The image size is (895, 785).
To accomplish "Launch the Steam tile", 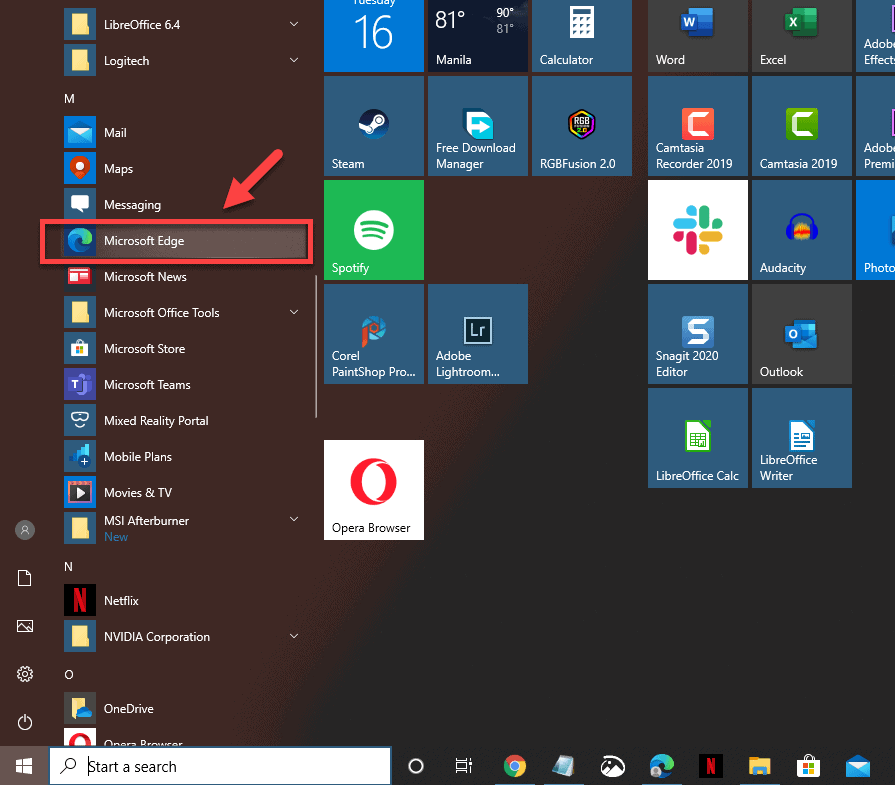I will click(x=374, y=126).
